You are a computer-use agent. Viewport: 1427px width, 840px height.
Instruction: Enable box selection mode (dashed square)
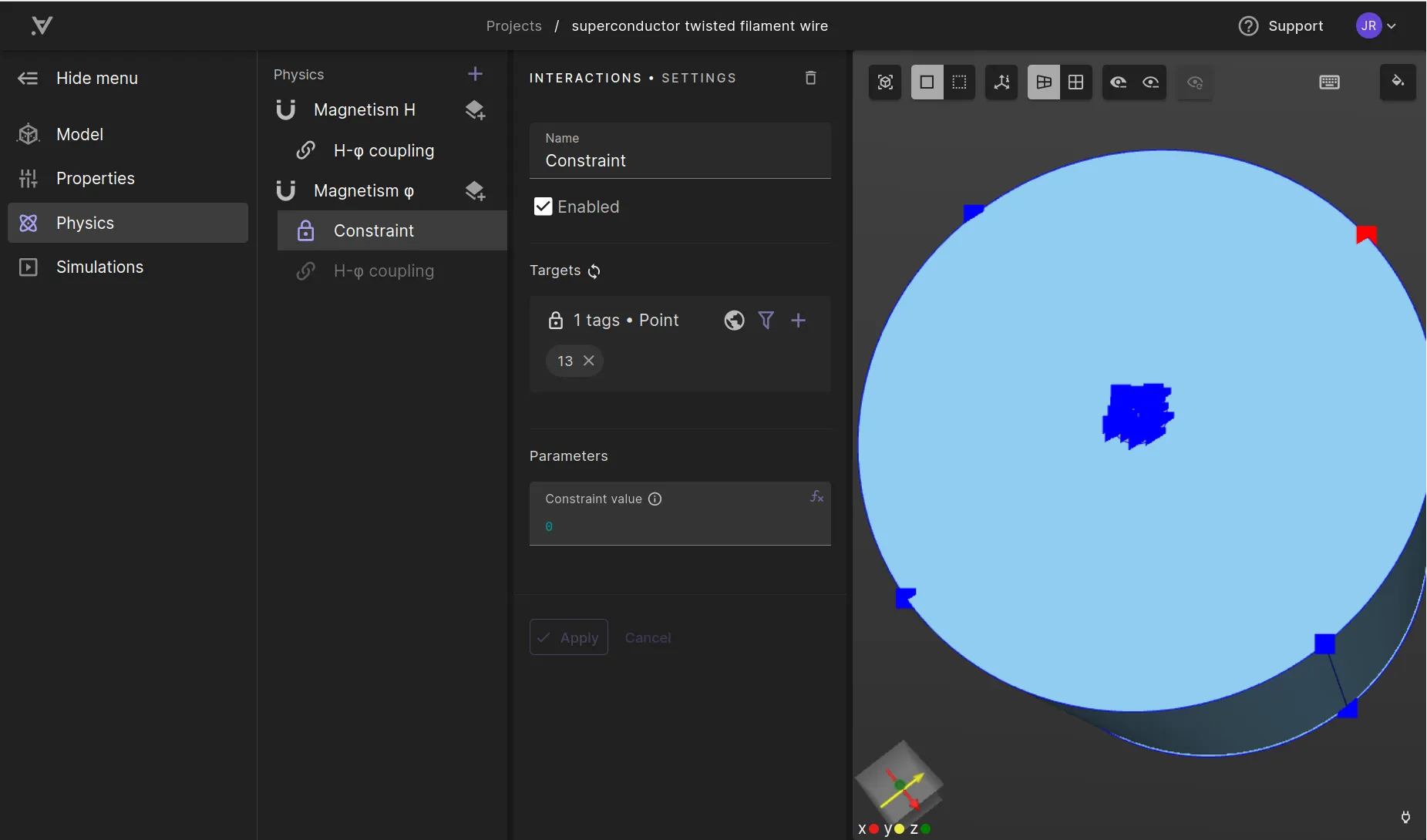click(x=959, y=82)
